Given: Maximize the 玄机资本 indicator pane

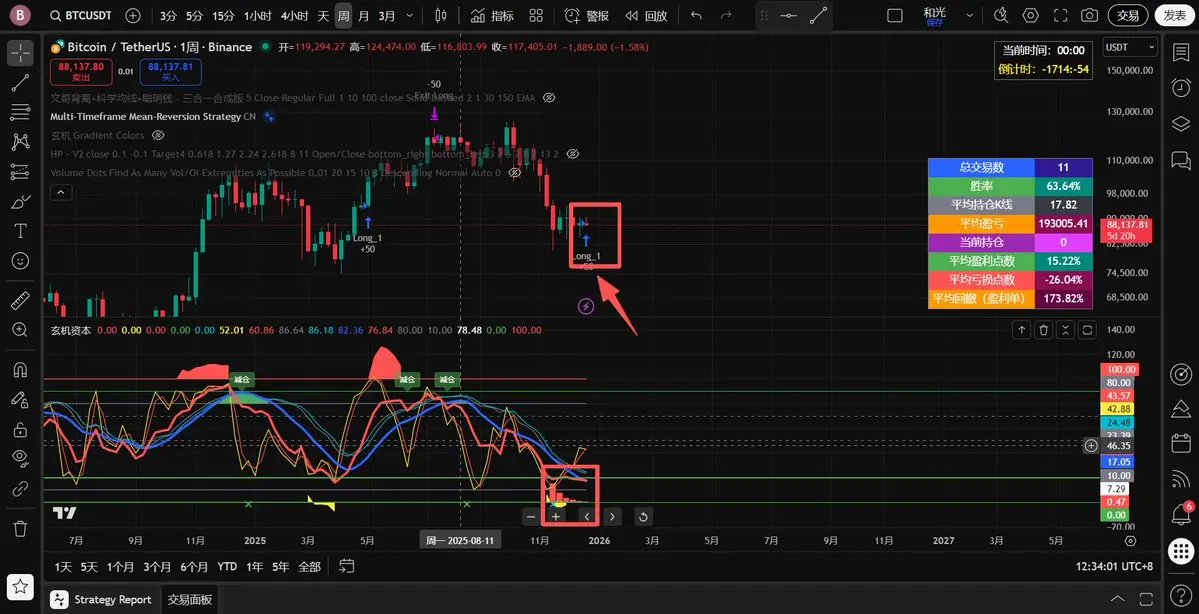Looking at the screenshot, I should coord(1087,330).
